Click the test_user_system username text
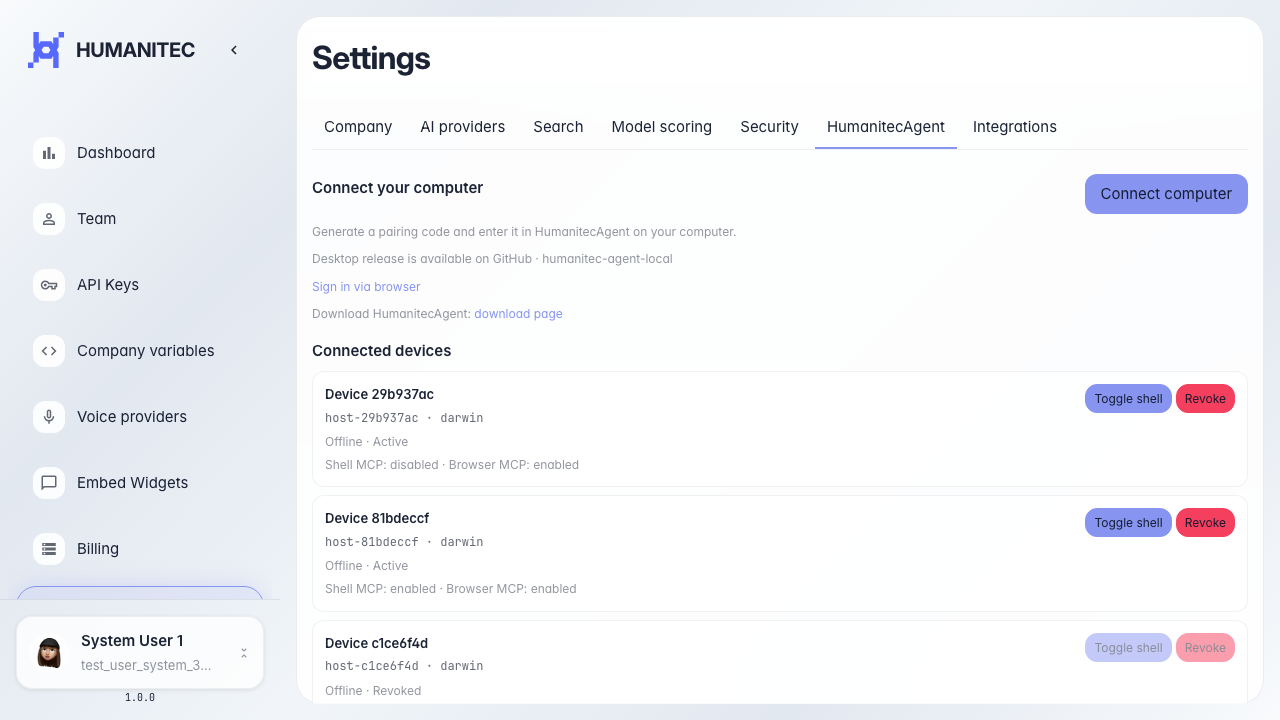Viewport: 1280px width, 720px height. 146,666
